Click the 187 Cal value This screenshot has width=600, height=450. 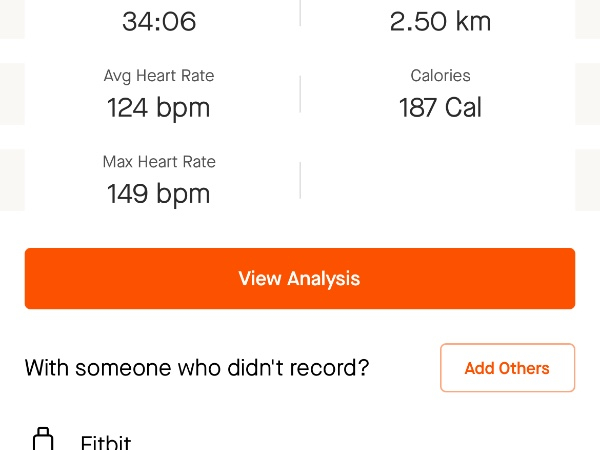point(440,107)
